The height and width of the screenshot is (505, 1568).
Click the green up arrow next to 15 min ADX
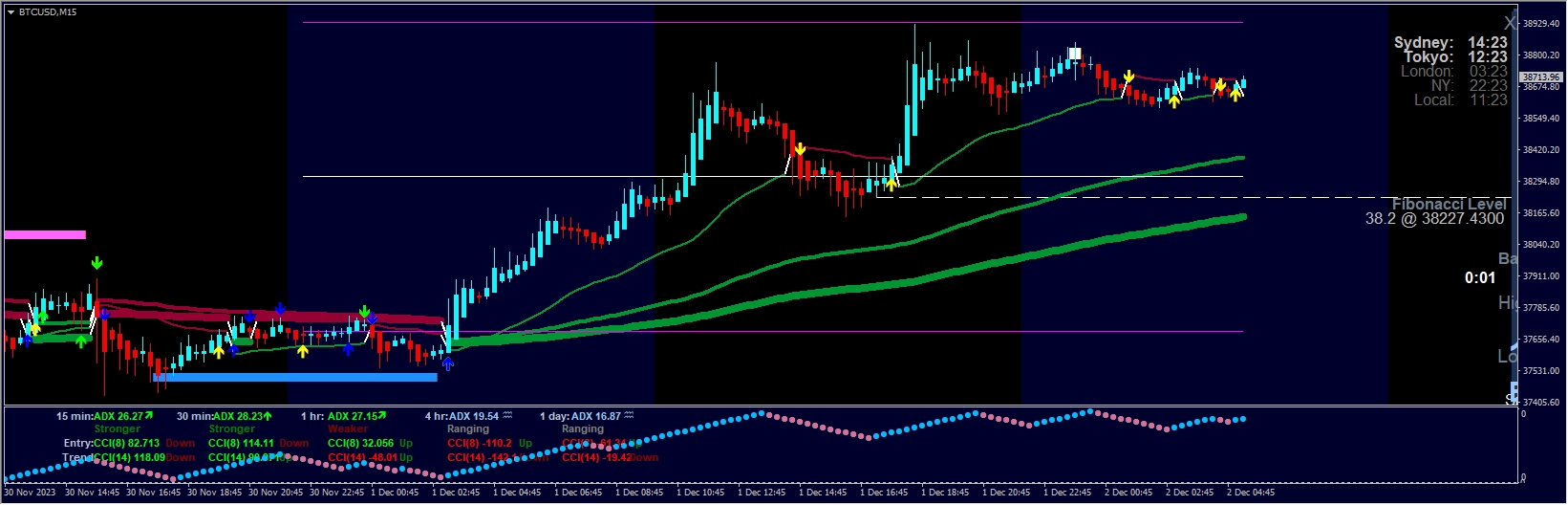[149, 416]
